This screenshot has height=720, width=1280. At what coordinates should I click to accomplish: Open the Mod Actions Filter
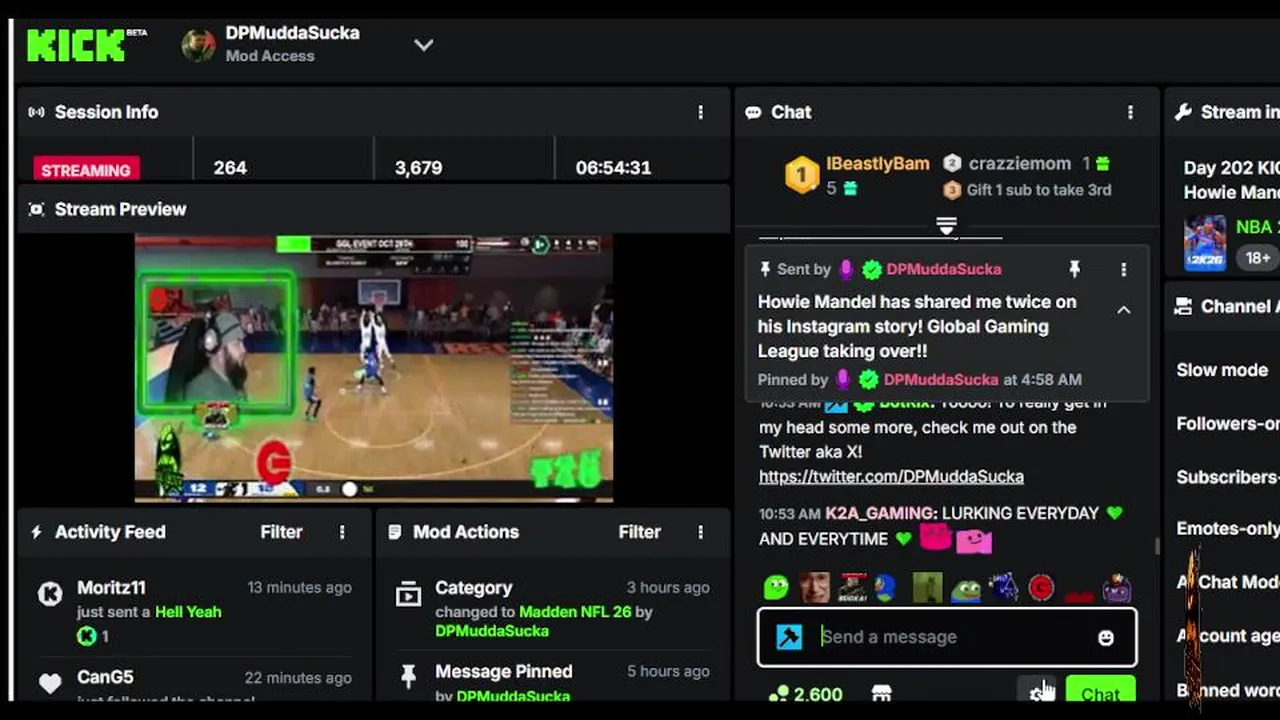[639, 532]
